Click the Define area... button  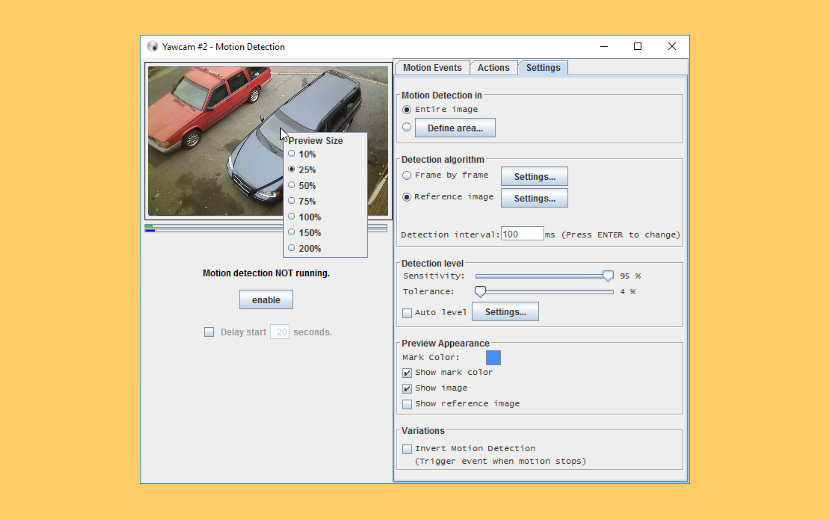point(455,128)
